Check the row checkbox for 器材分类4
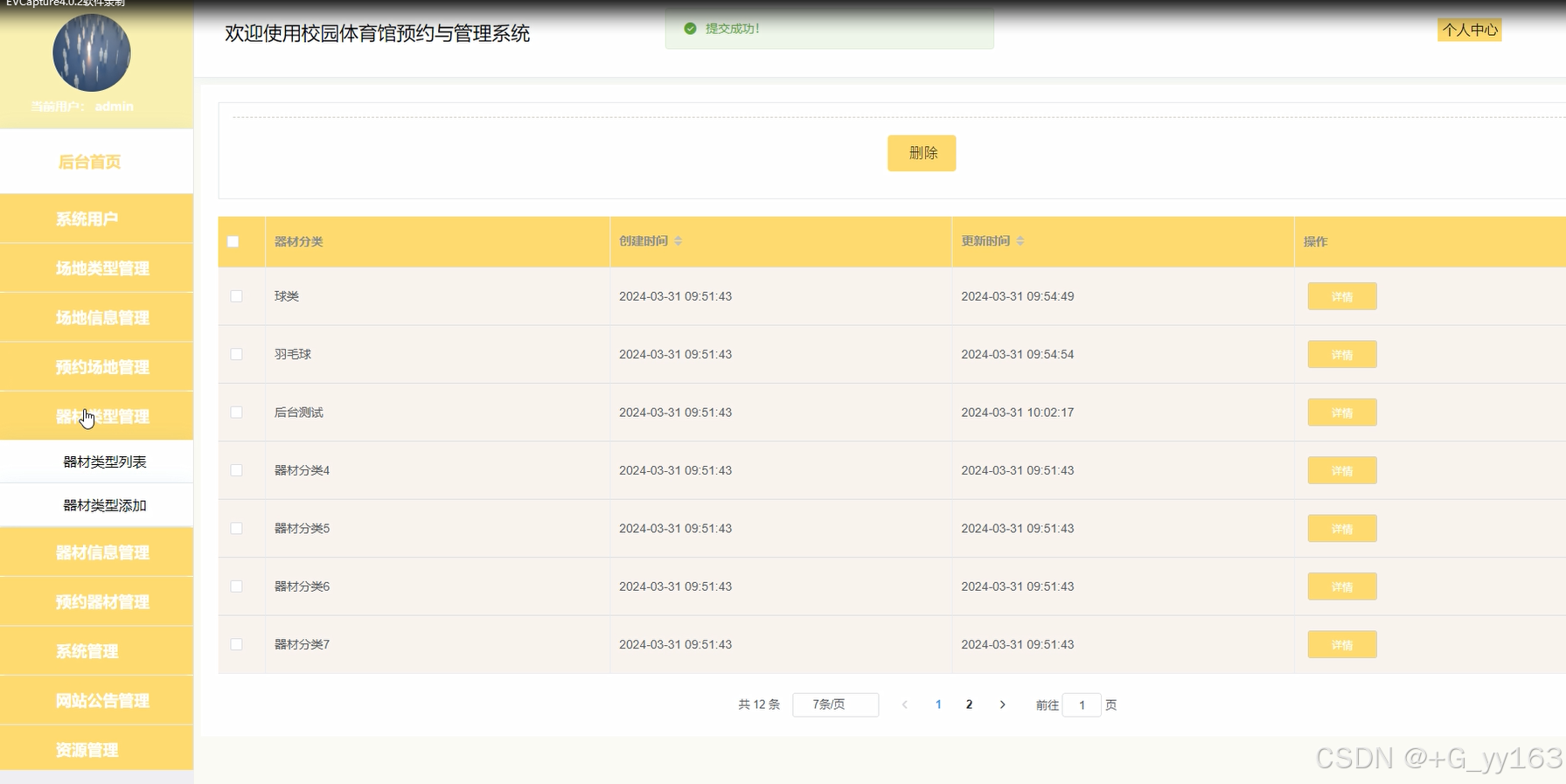This screenshot has width=1566, height=784. [x=236, y=470]
